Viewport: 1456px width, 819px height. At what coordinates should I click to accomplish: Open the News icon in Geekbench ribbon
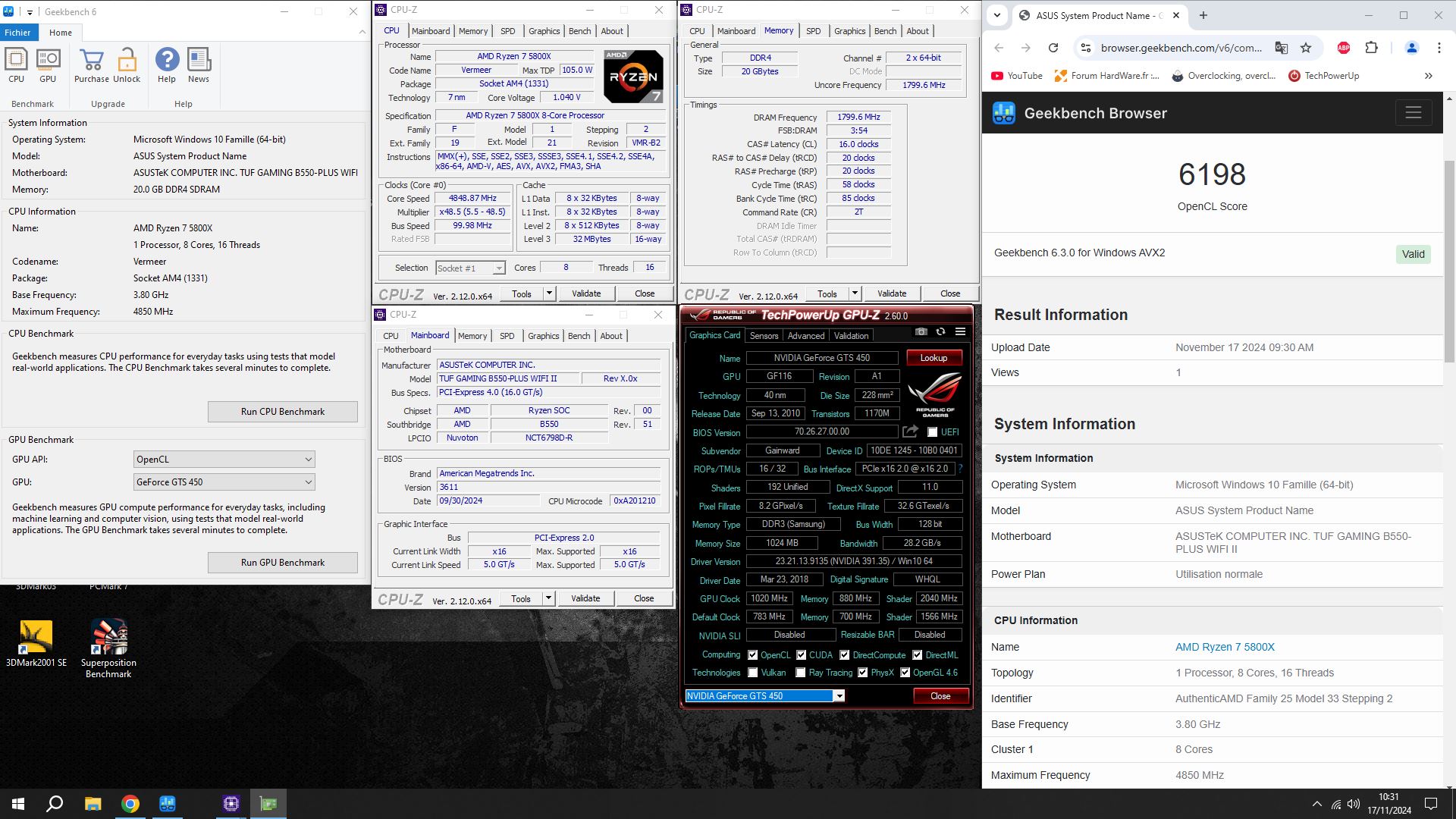pos(199,65)
